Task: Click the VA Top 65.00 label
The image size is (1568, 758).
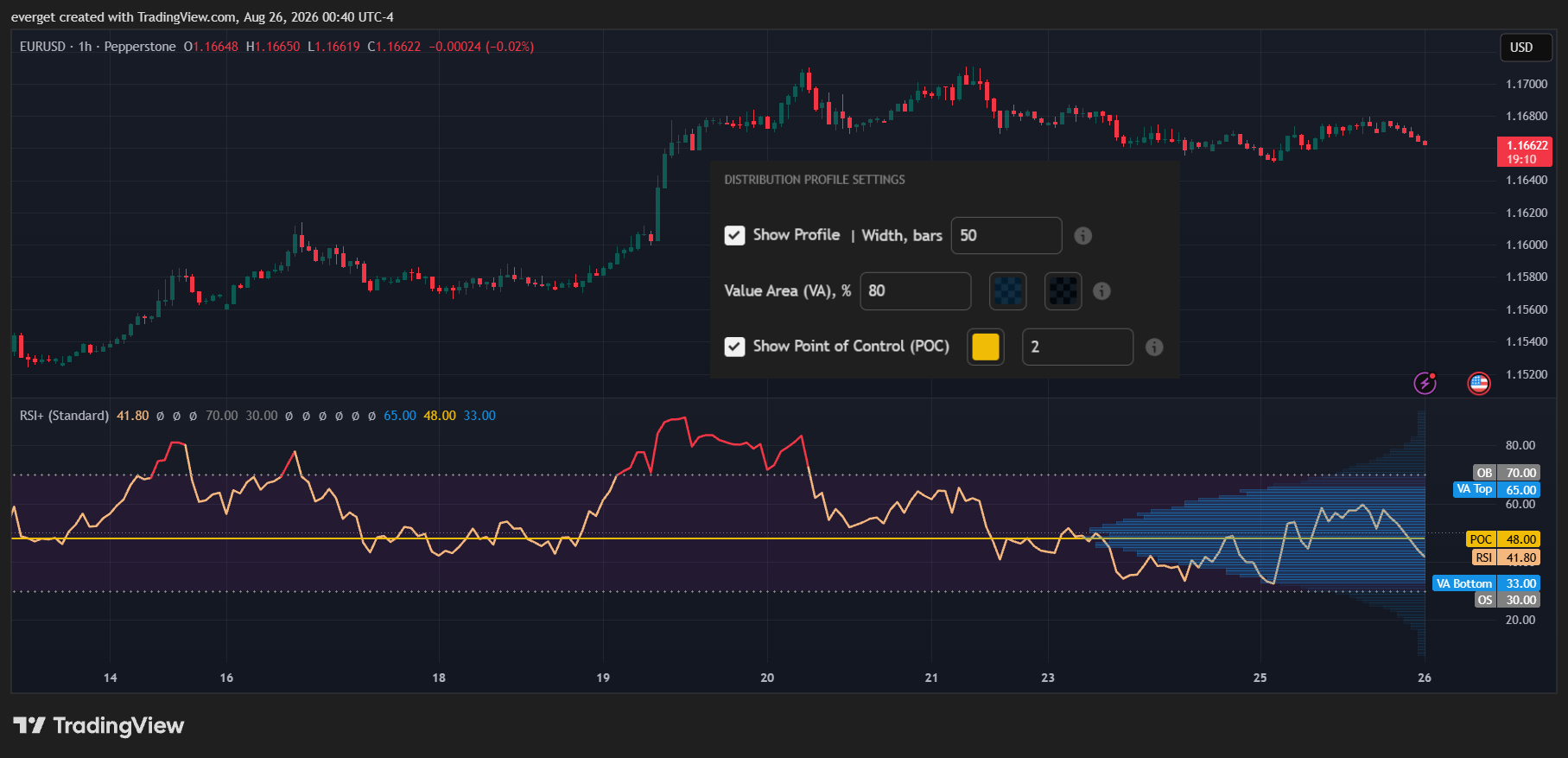Action: (1497, 489)
